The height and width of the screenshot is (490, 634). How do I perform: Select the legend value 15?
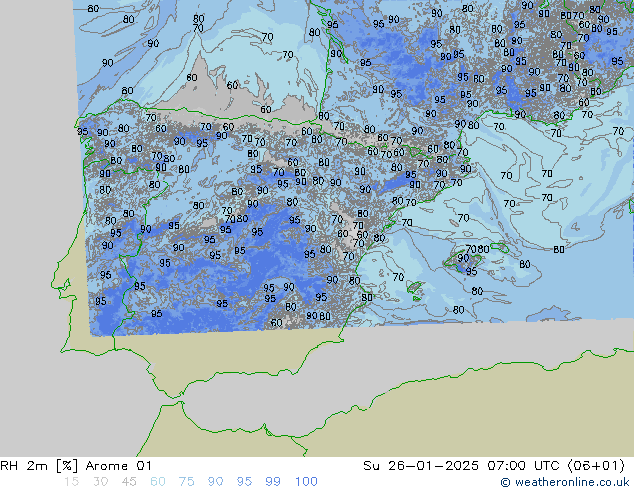point(72,482)
